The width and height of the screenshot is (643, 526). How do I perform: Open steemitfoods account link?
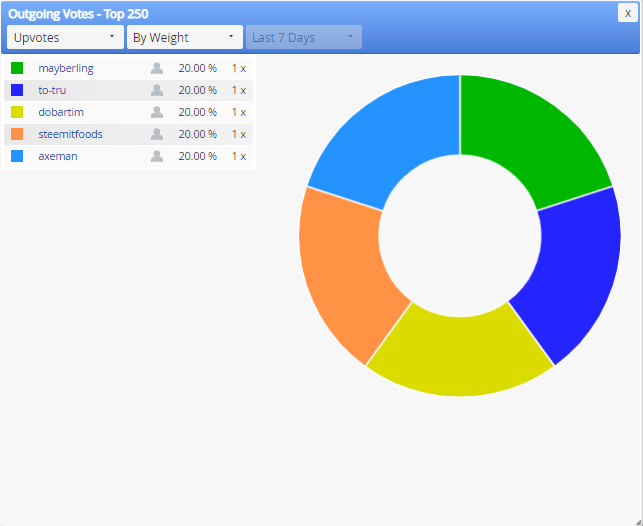(71, 134)
